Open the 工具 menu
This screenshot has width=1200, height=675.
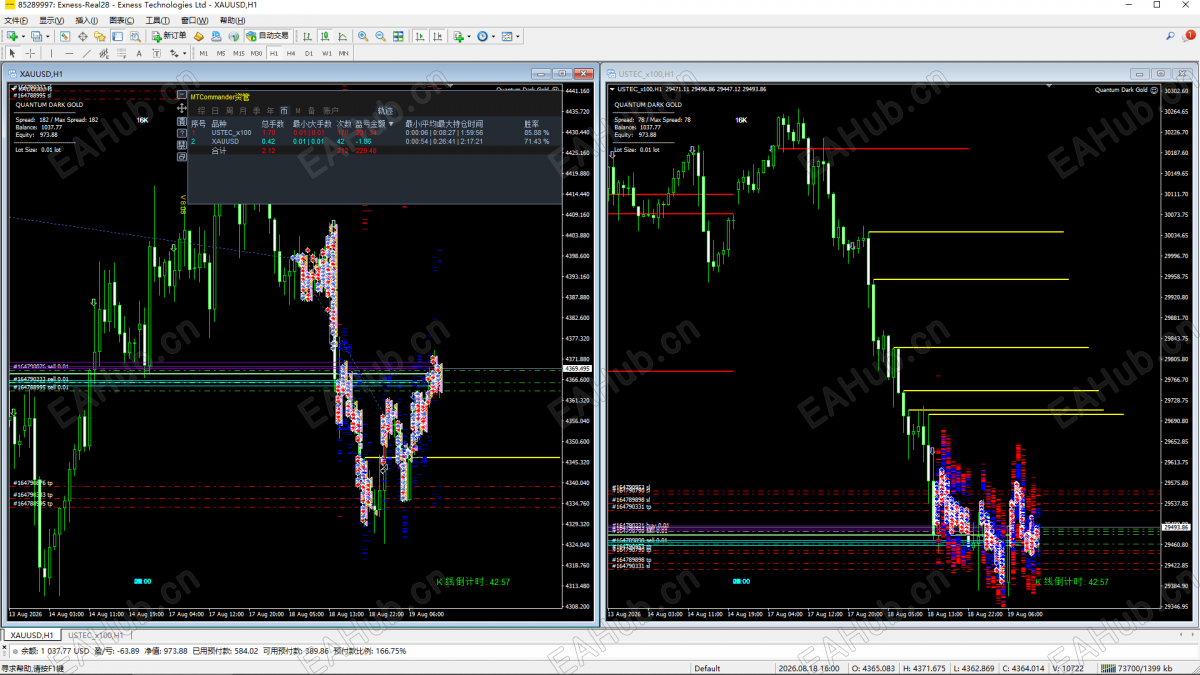(158, 20)
